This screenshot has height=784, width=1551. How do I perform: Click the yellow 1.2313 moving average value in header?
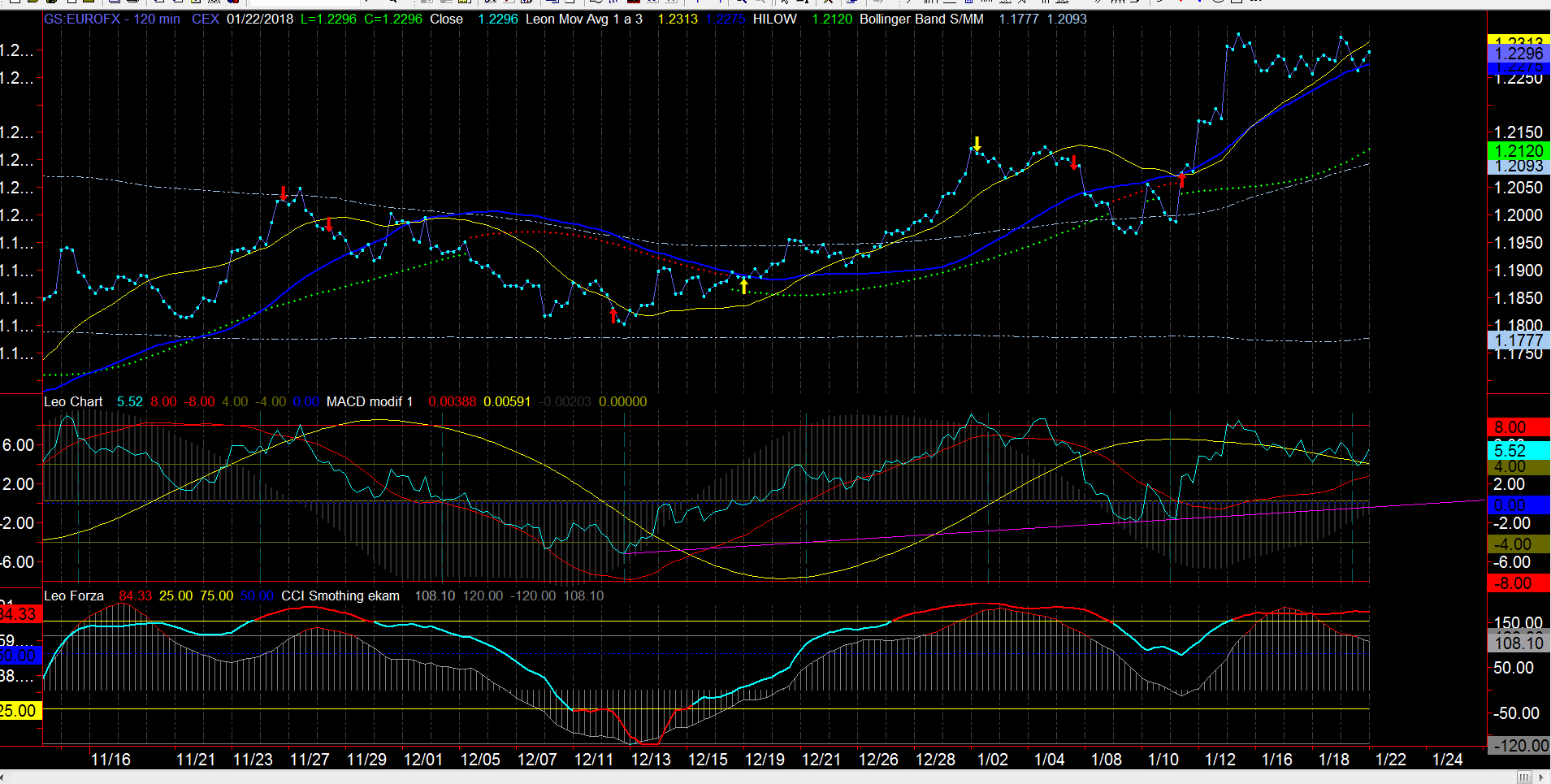678,19
